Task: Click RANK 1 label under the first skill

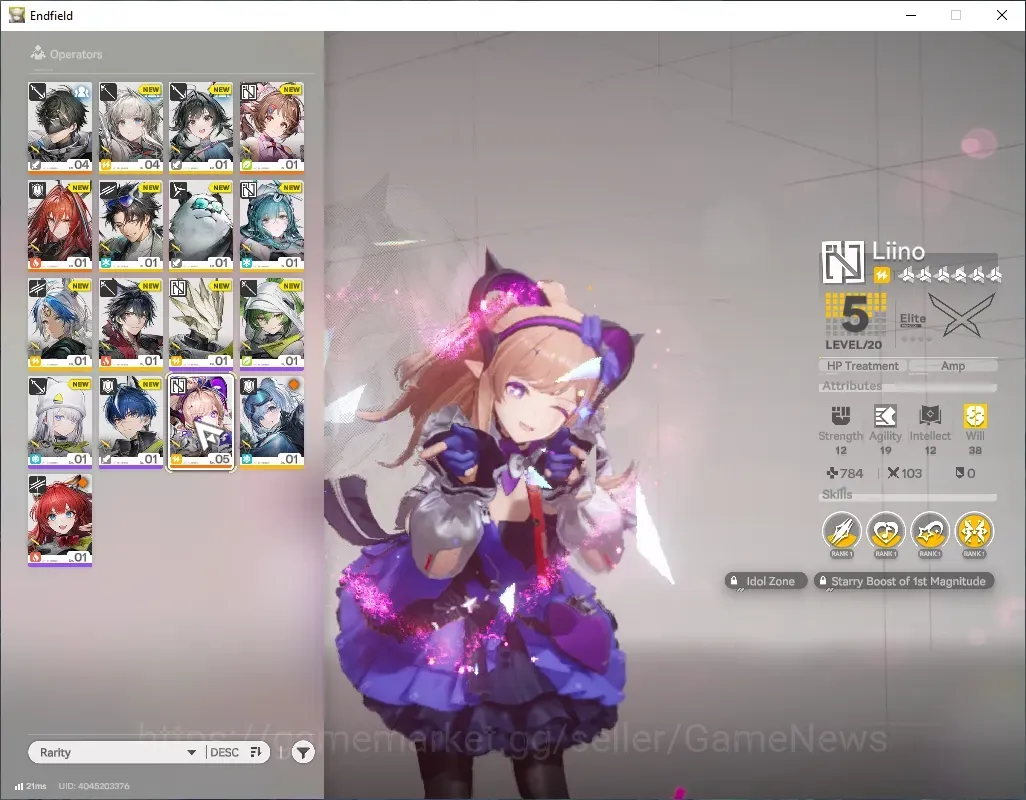Action: tap(841, 553)
